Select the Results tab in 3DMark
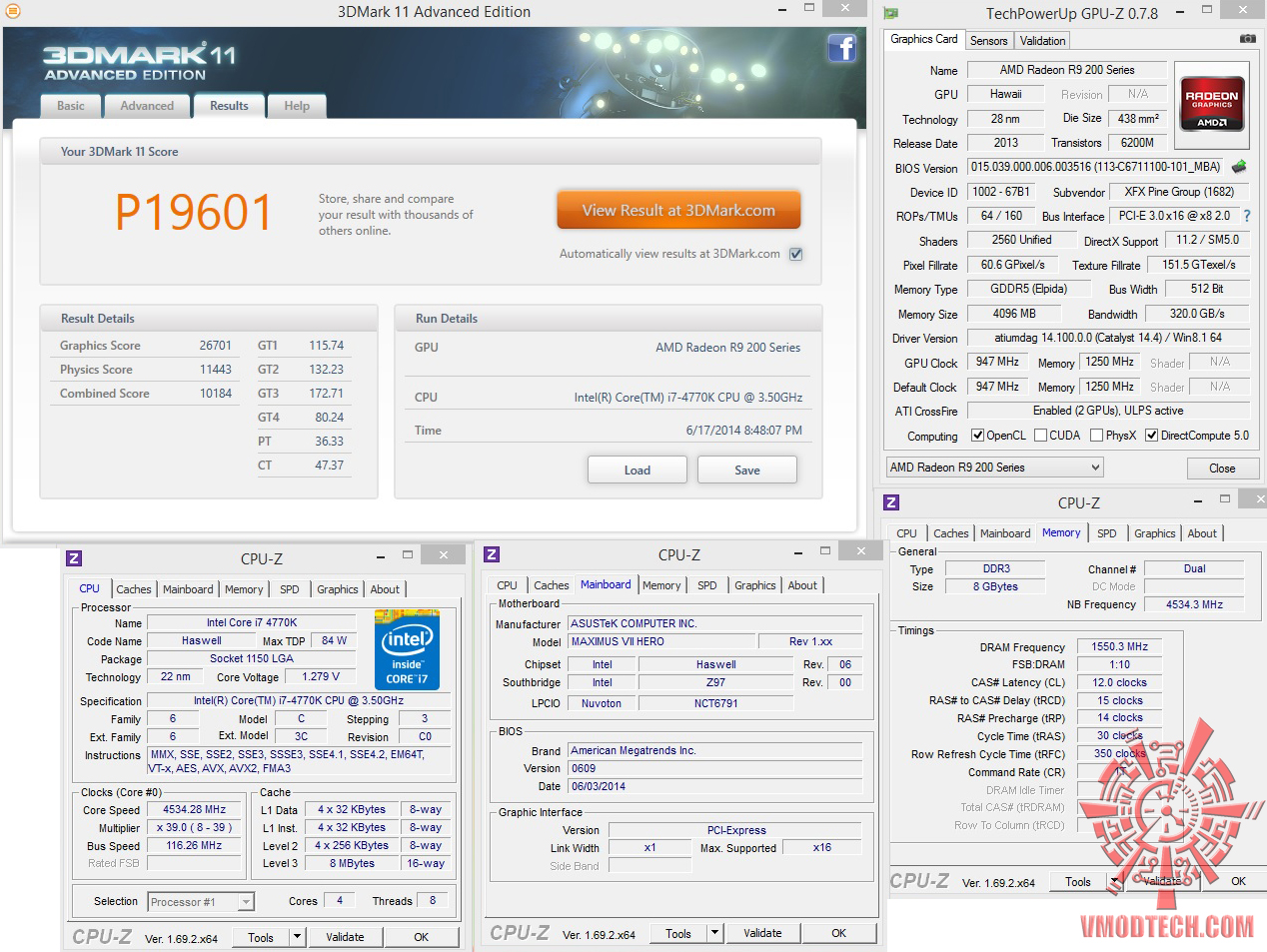Image resolution: width=1267 pixels, height=952 pixels. (x=229, y=106)
